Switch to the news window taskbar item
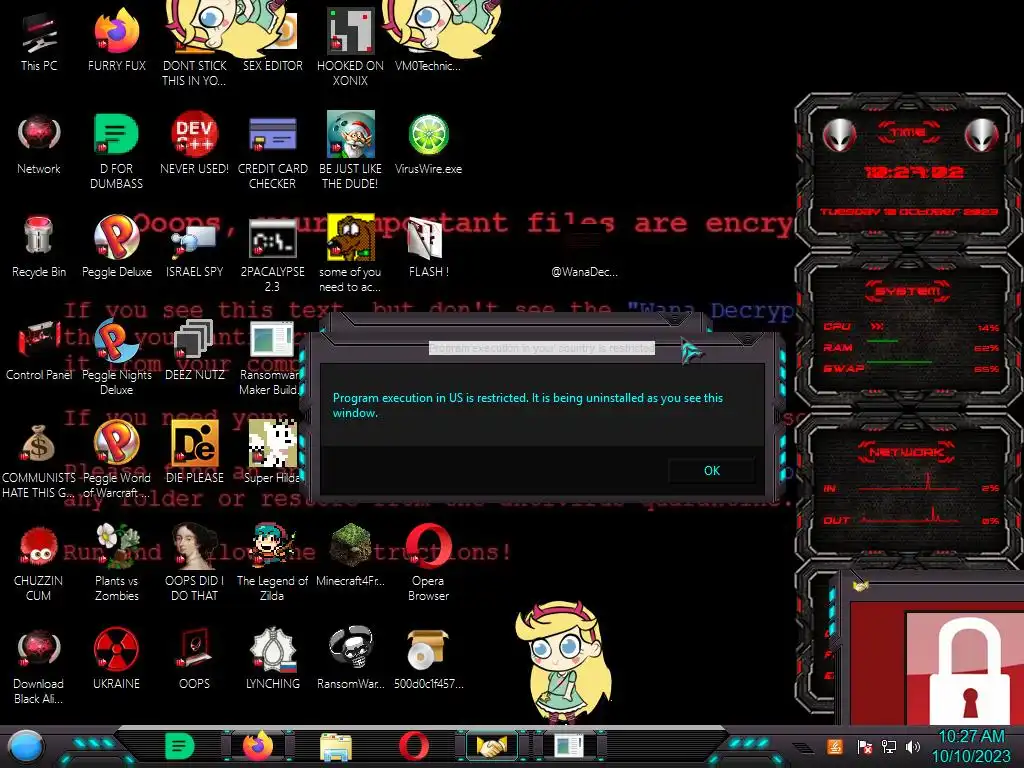 pyautogui.click(x=569, y=746)
